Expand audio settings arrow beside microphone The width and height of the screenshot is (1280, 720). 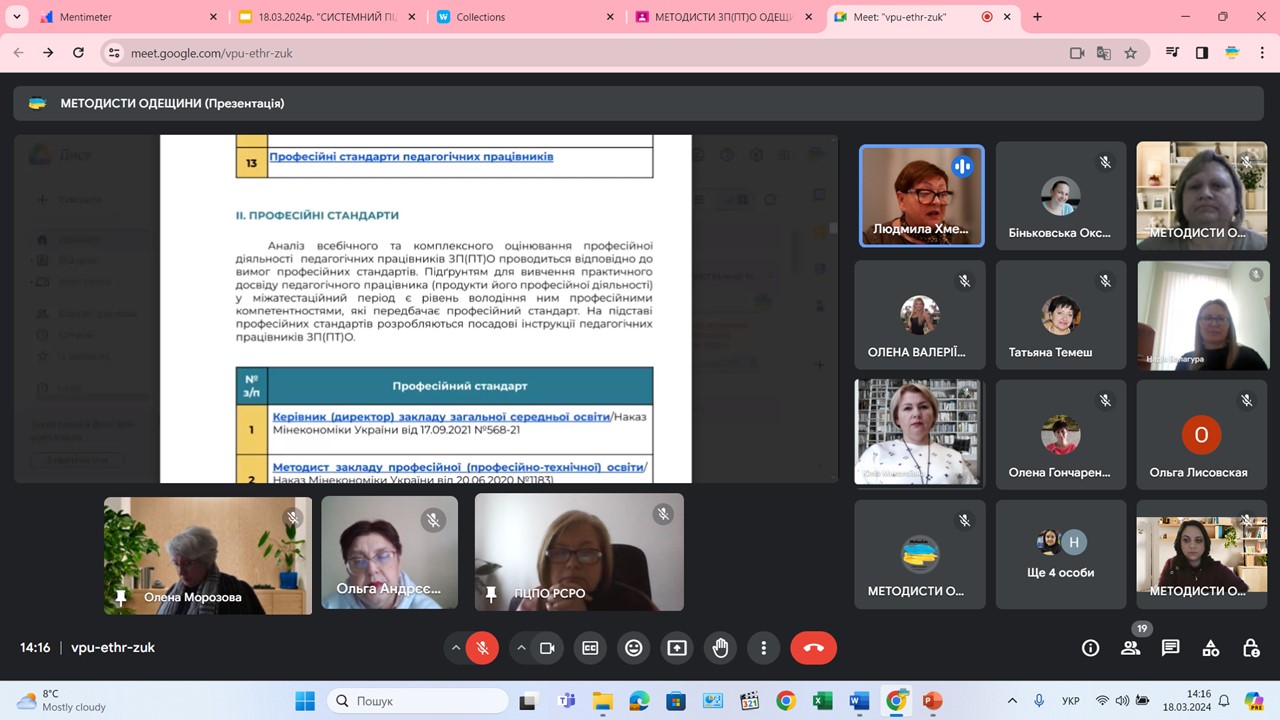click(x=456, y=648)
